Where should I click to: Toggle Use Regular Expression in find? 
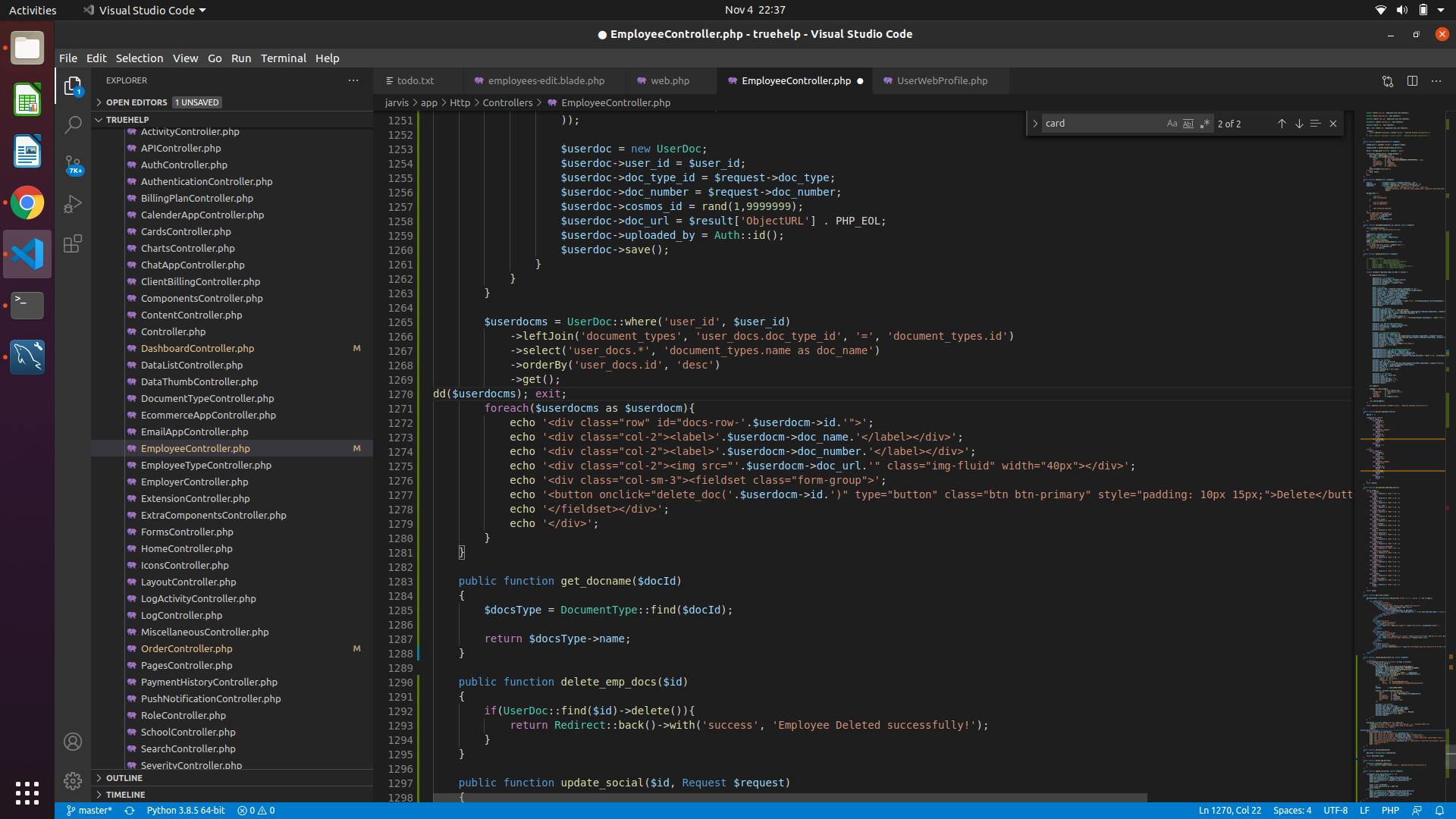coord(1205,124)
